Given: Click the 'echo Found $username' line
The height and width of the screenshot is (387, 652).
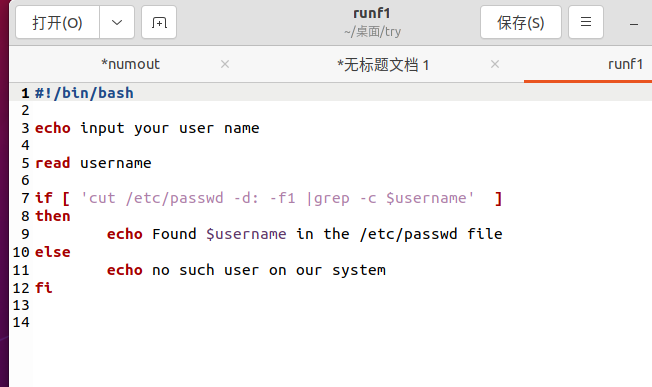Looking at the screenshot, I should (x=304, y=234).
